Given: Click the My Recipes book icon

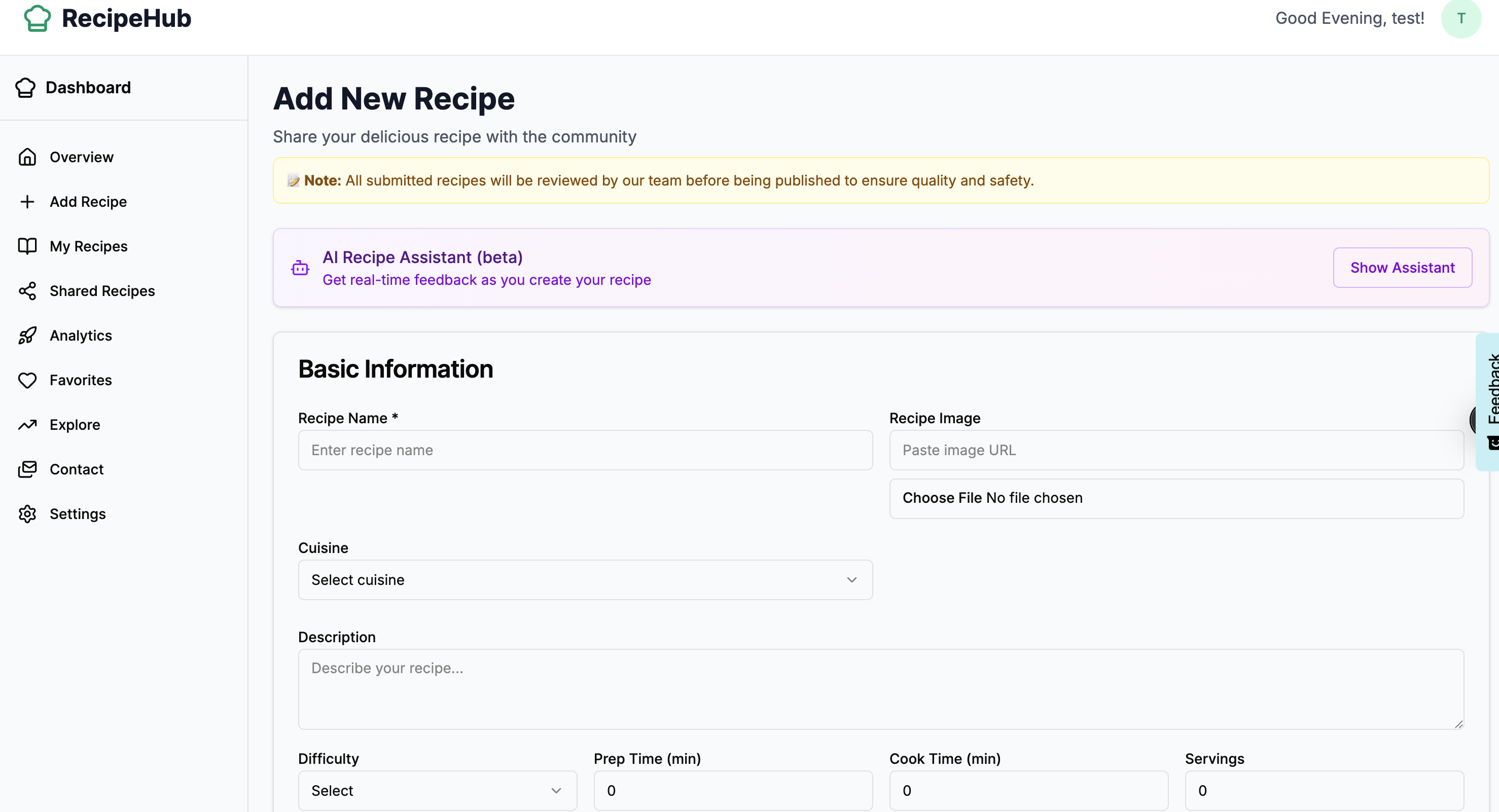Looking at the screenshot, I should point(27,246).
